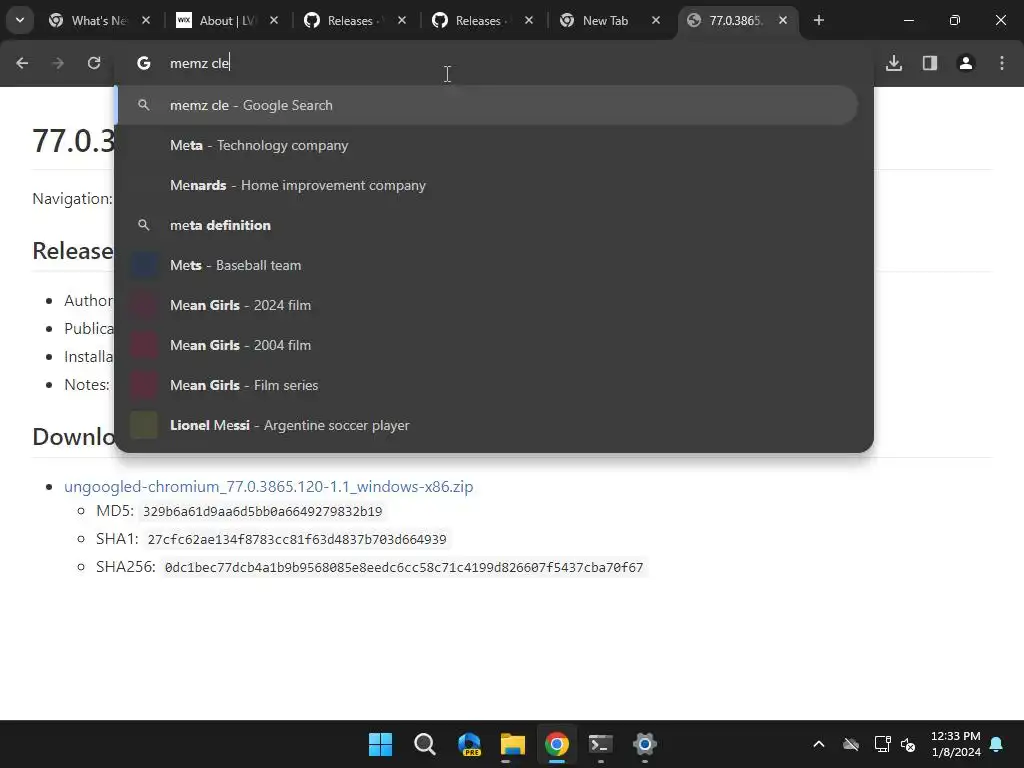1024x768 pixels.
Task: Reload the current page
Action: [94, 63]
